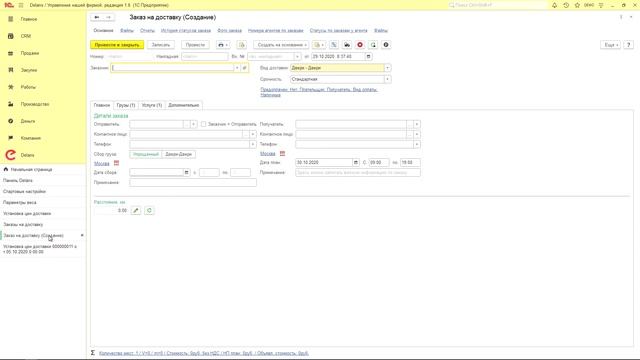
Task: Click the document copy icon after print
Action: [x=242, y=45]
